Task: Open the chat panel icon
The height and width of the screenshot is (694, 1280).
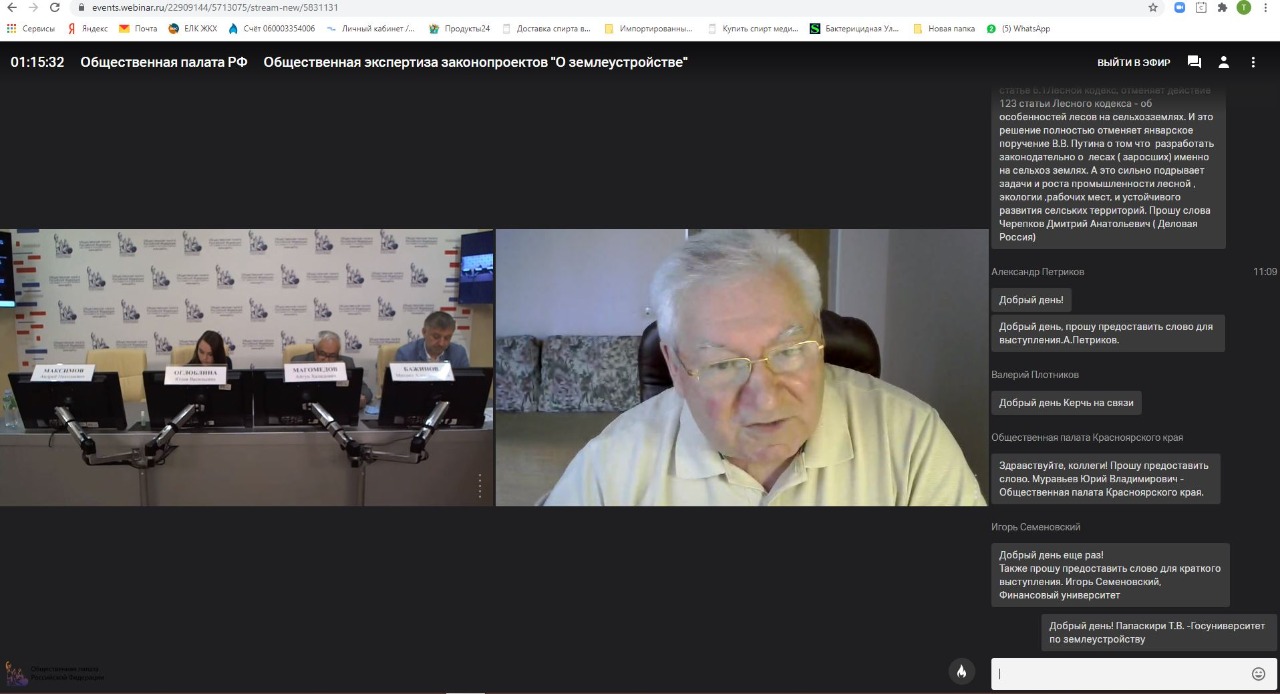Action: coord(1194,62)
